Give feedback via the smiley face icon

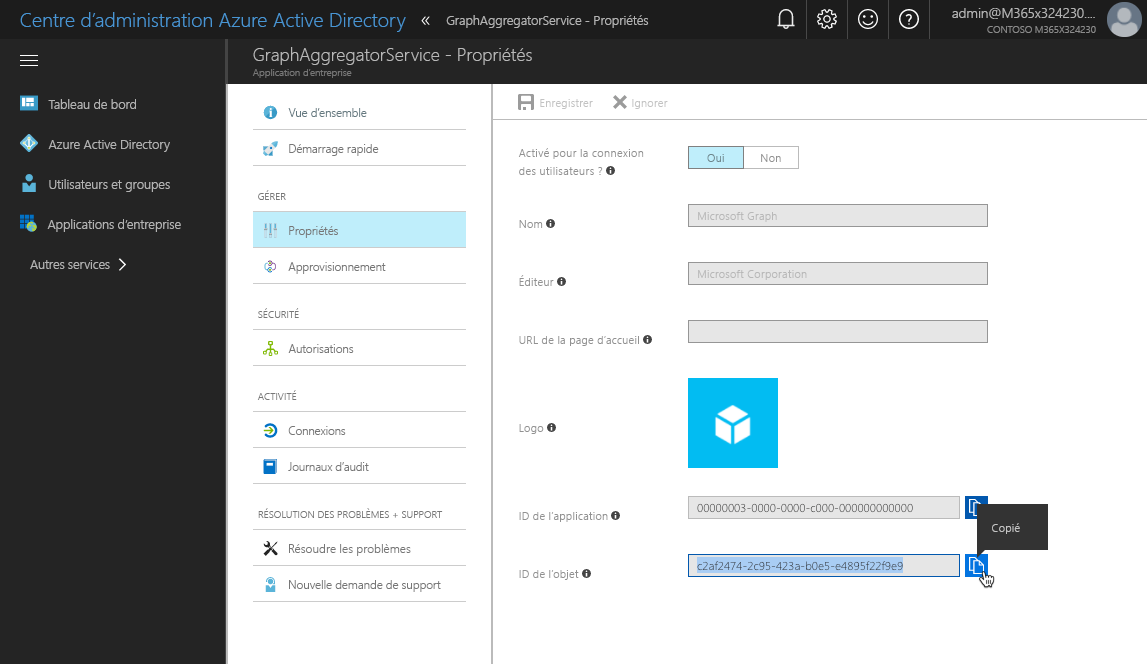[x=867, y=19]
